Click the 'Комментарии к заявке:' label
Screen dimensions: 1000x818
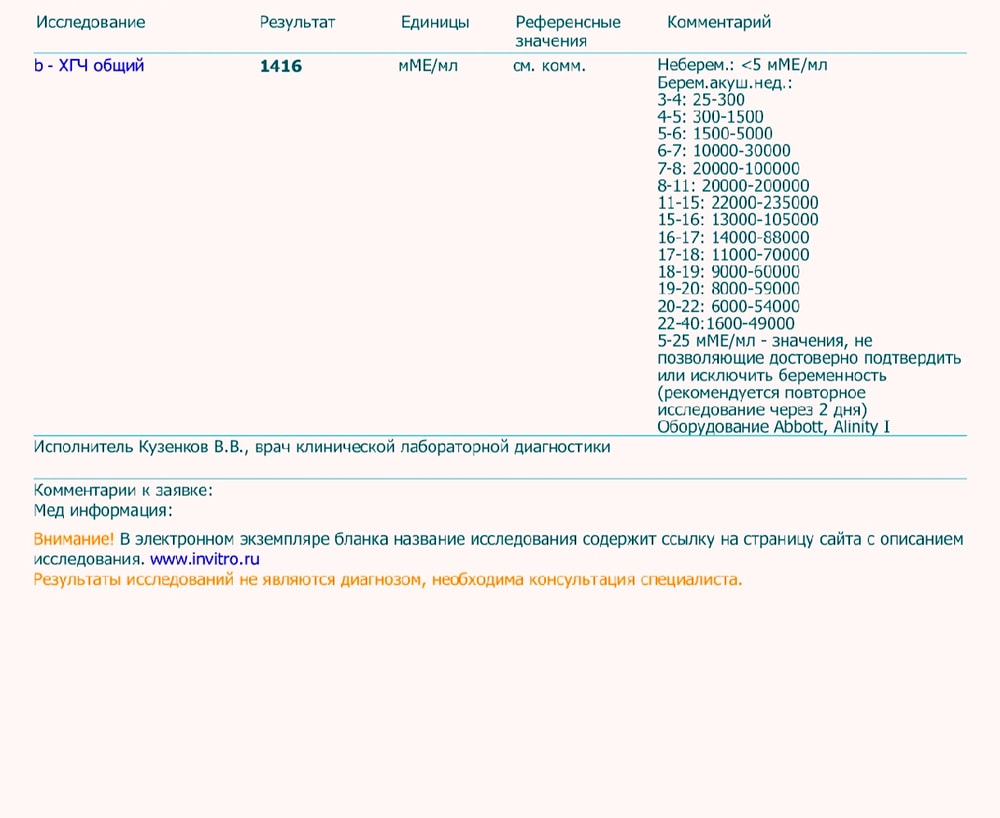tap(123, 490)
